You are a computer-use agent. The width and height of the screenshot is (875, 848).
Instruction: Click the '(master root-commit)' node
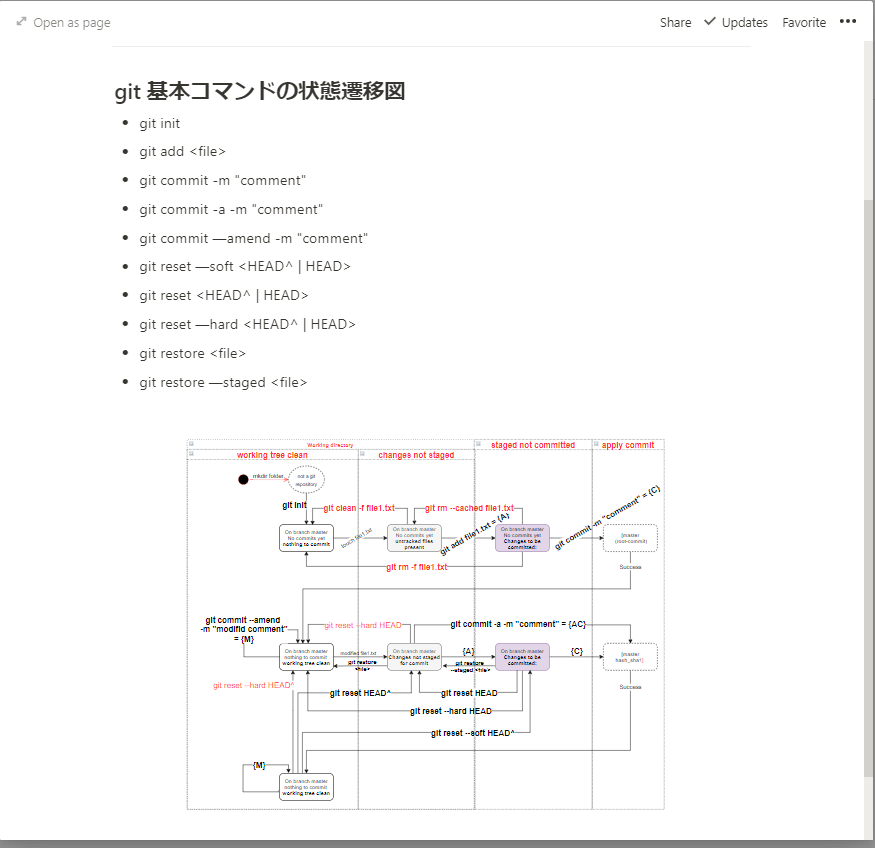[628, 538]
